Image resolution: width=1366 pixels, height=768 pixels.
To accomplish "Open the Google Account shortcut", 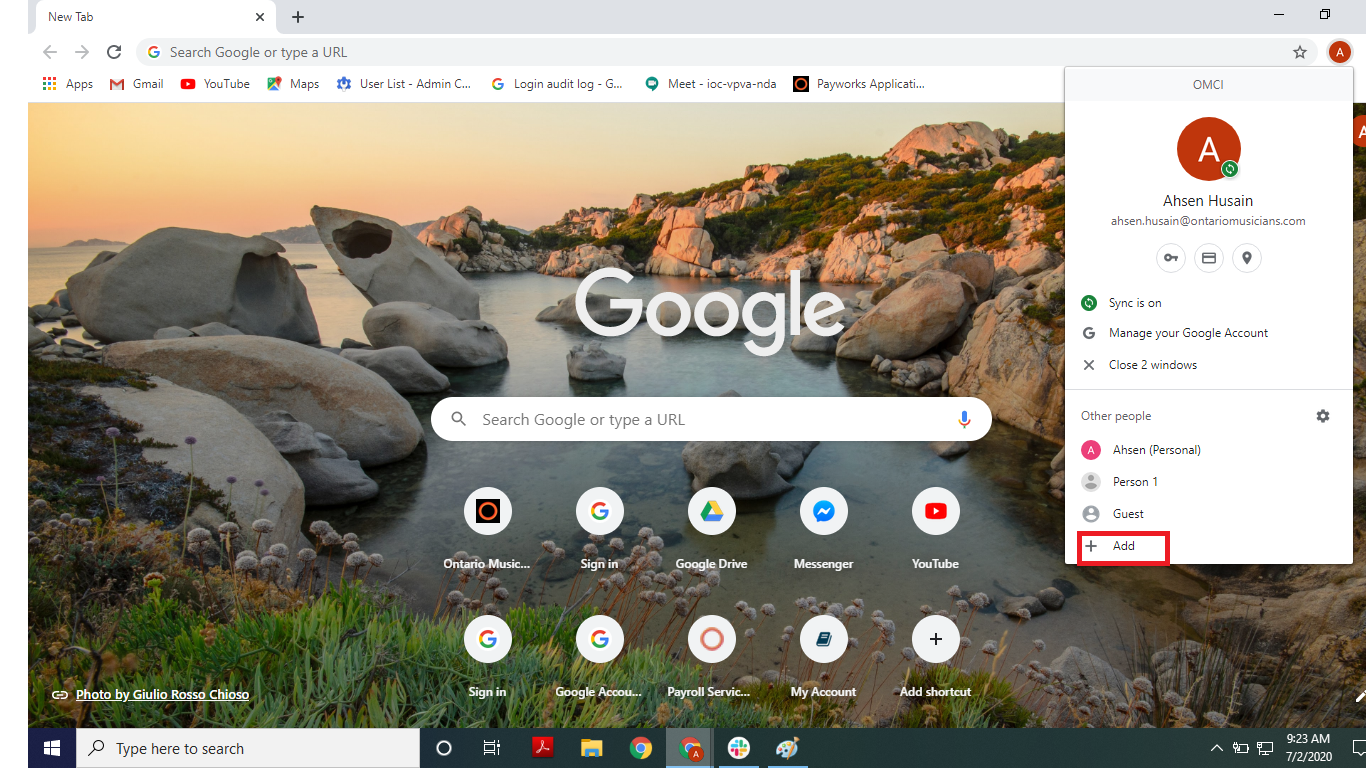I will tap(599, 656).
